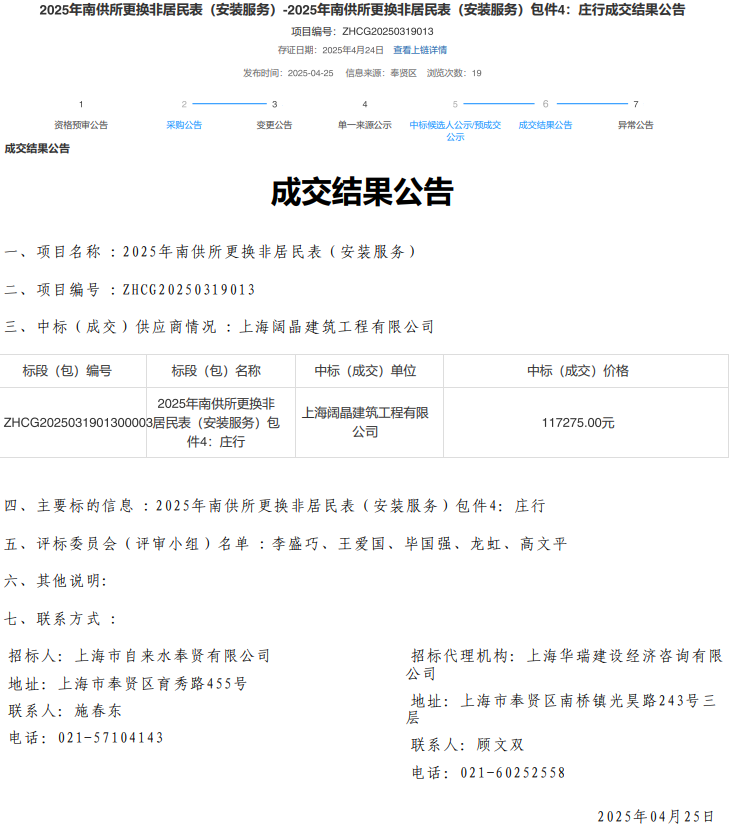Viewport: 734px width, 833px height.
Task: Select the 资格预审公告 step label
Action: [81, 125]
